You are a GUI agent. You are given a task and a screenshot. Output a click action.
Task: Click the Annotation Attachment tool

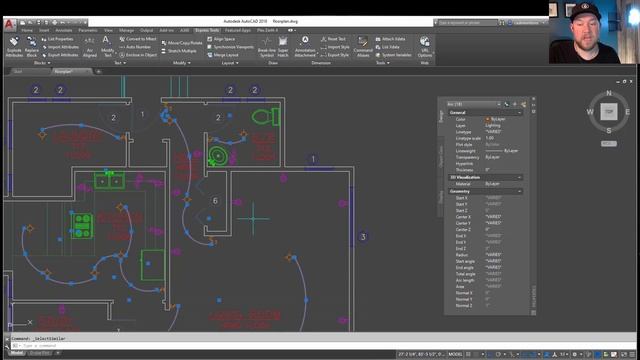click(x=305, y=47)
